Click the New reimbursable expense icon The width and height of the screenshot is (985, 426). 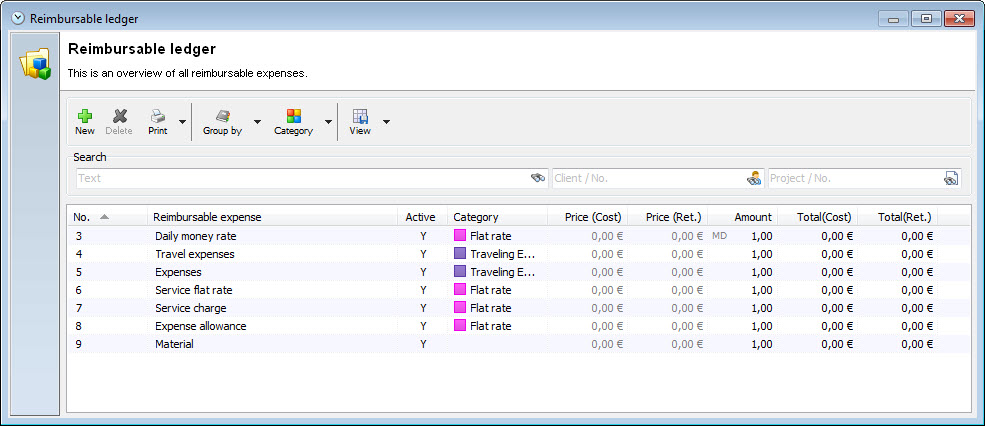point(85,117)
